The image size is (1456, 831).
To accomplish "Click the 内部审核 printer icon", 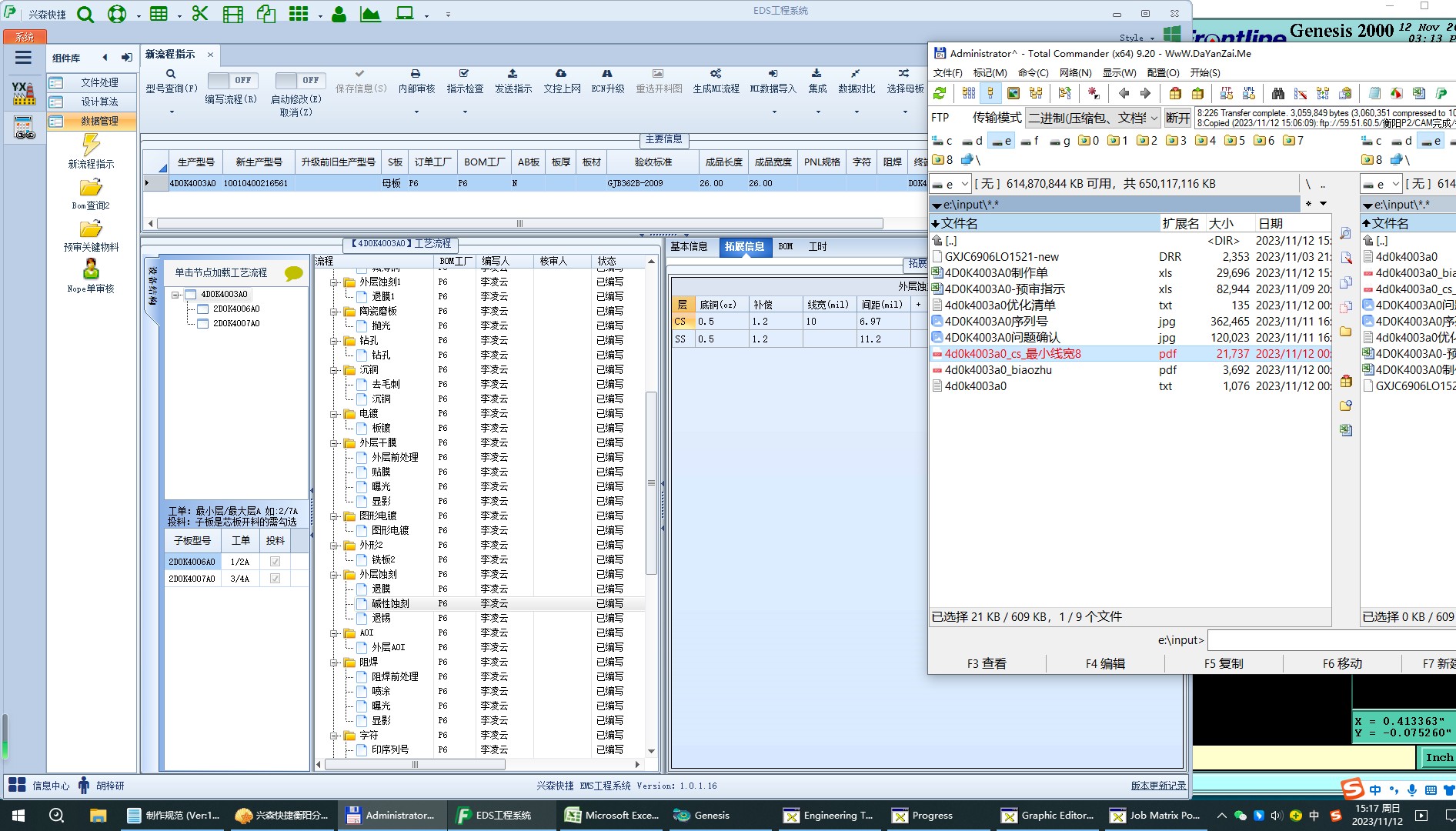I will click(x=416, y=74).
